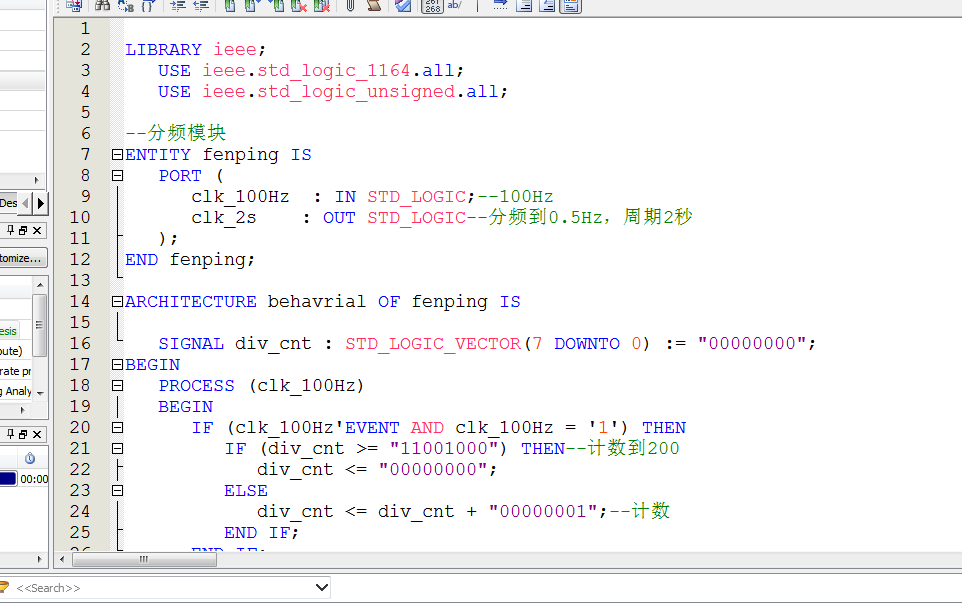
Task: Collapse the ARCHITECTURE behavrial fold
Action: (x=117, y=301)
